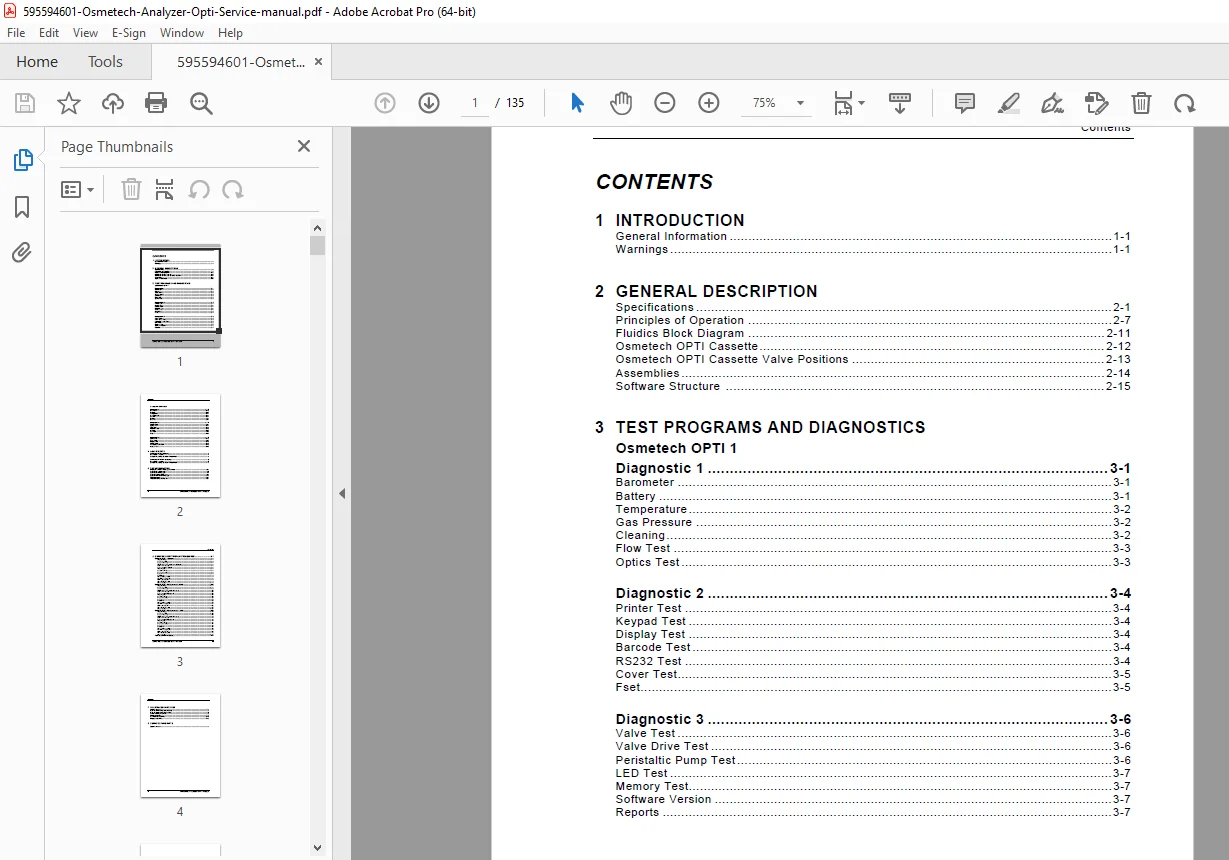Image resolution: width=1229 pixels, height=860 pixels.
Task: Click the General Information contents entry
Action: (x=873, y=236)
